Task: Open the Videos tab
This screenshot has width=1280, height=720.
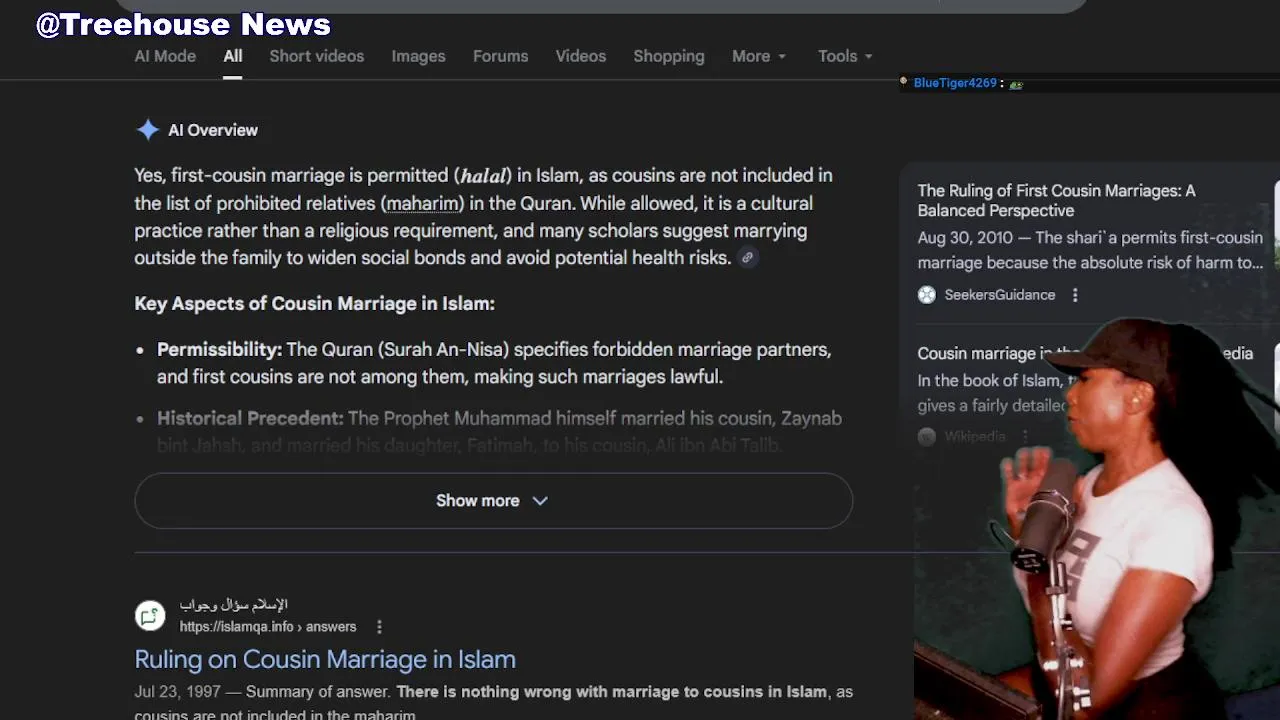Action: [x=581, y=56]
